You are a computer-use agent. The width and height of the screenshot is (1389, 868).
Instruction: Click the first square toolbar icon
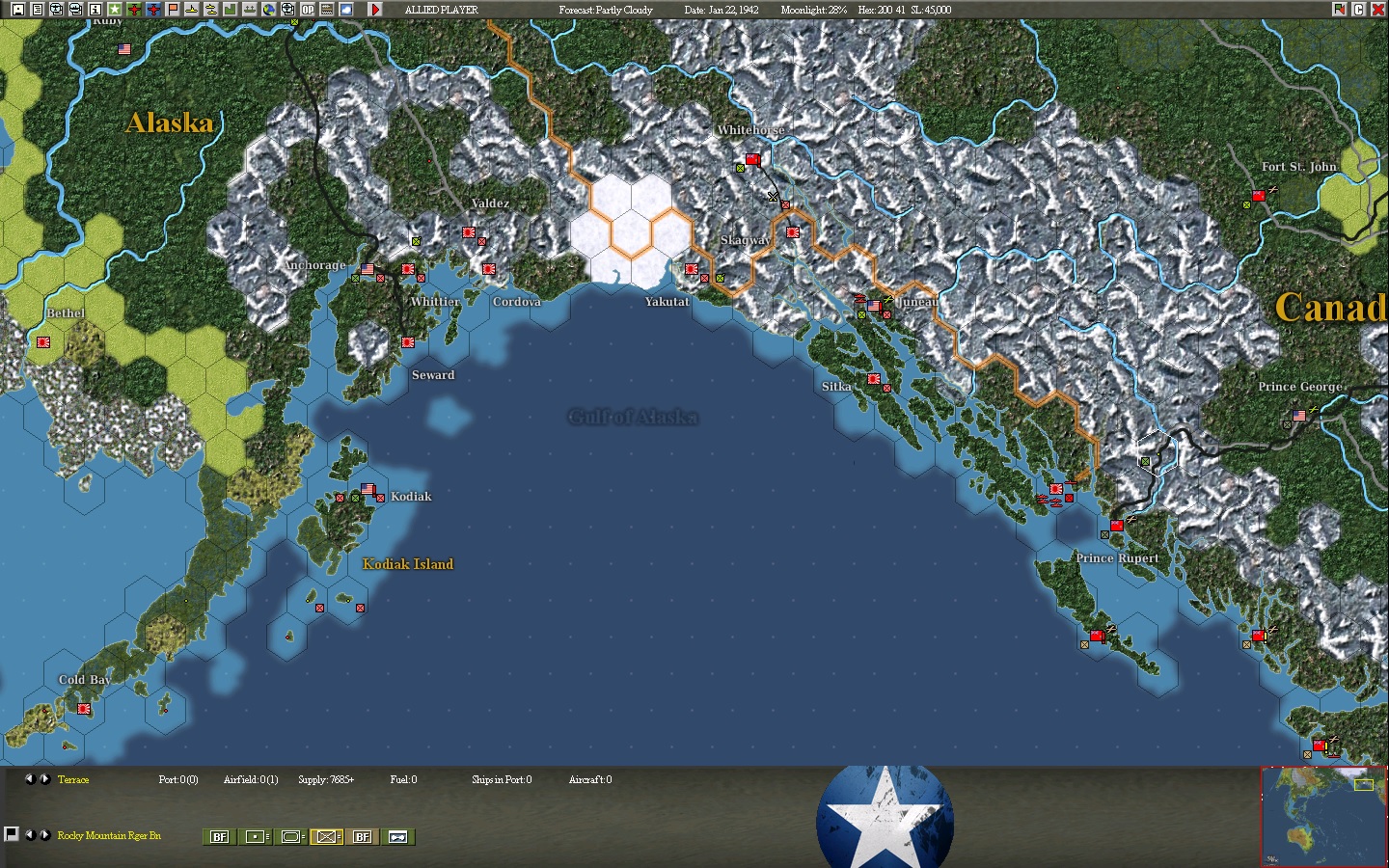[x=18, y=9]
